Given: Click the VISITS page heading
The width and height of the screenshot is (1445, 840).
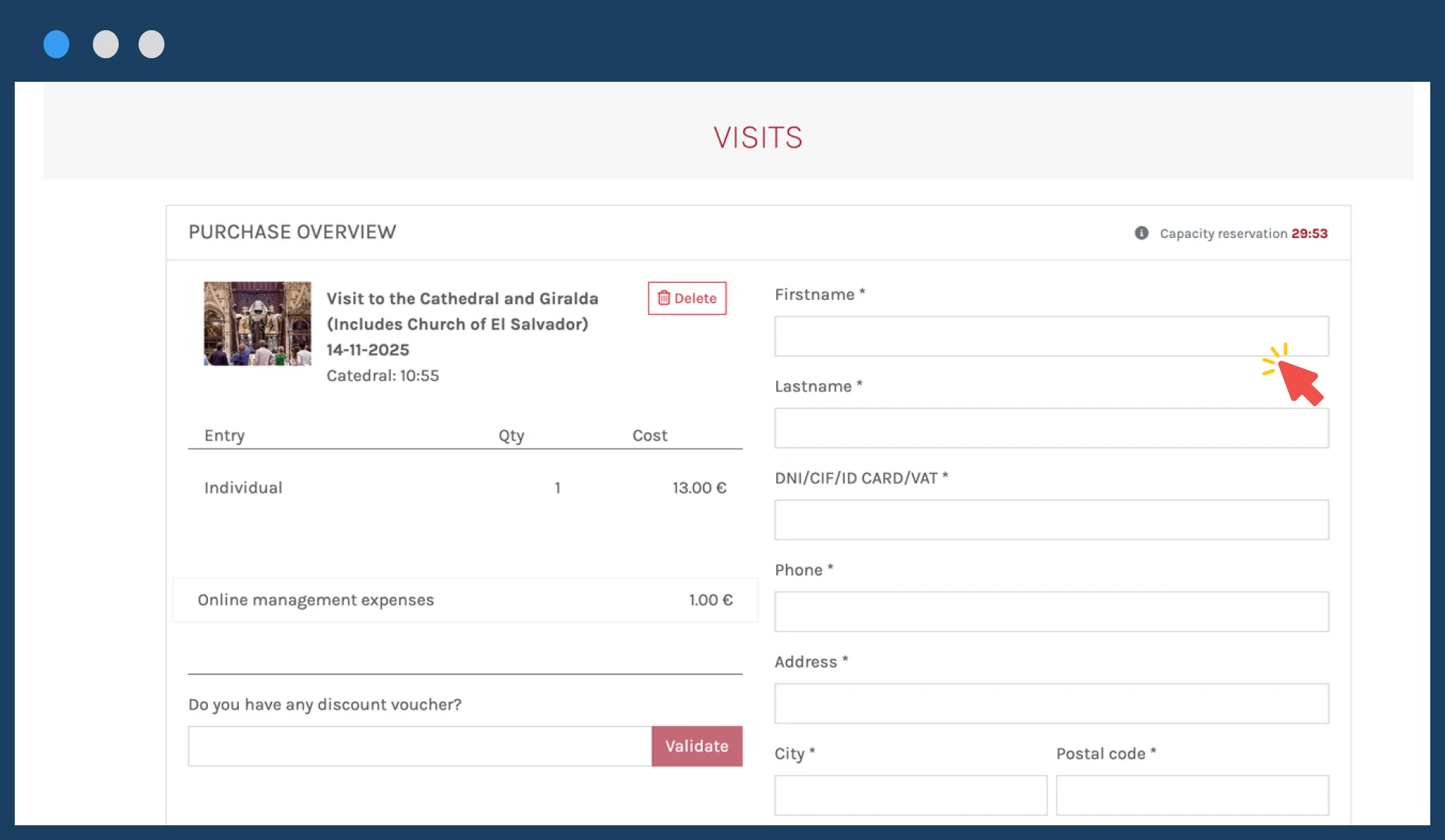Looking at the screenshot, I should (x=757, y=138).
